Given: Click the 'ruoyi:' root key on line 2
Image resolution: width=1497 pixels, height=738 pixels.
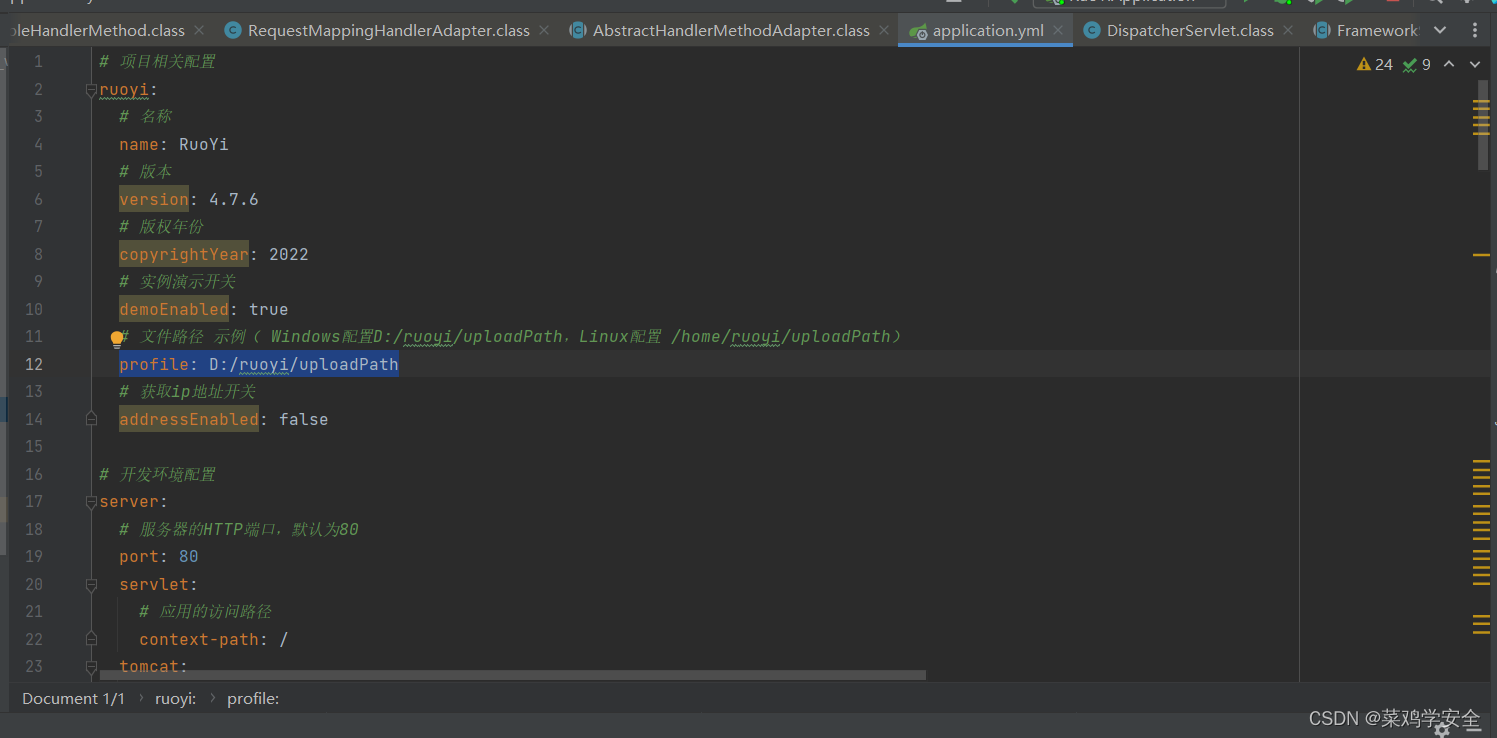Looking at the screenshot, I should click(128, 89).
